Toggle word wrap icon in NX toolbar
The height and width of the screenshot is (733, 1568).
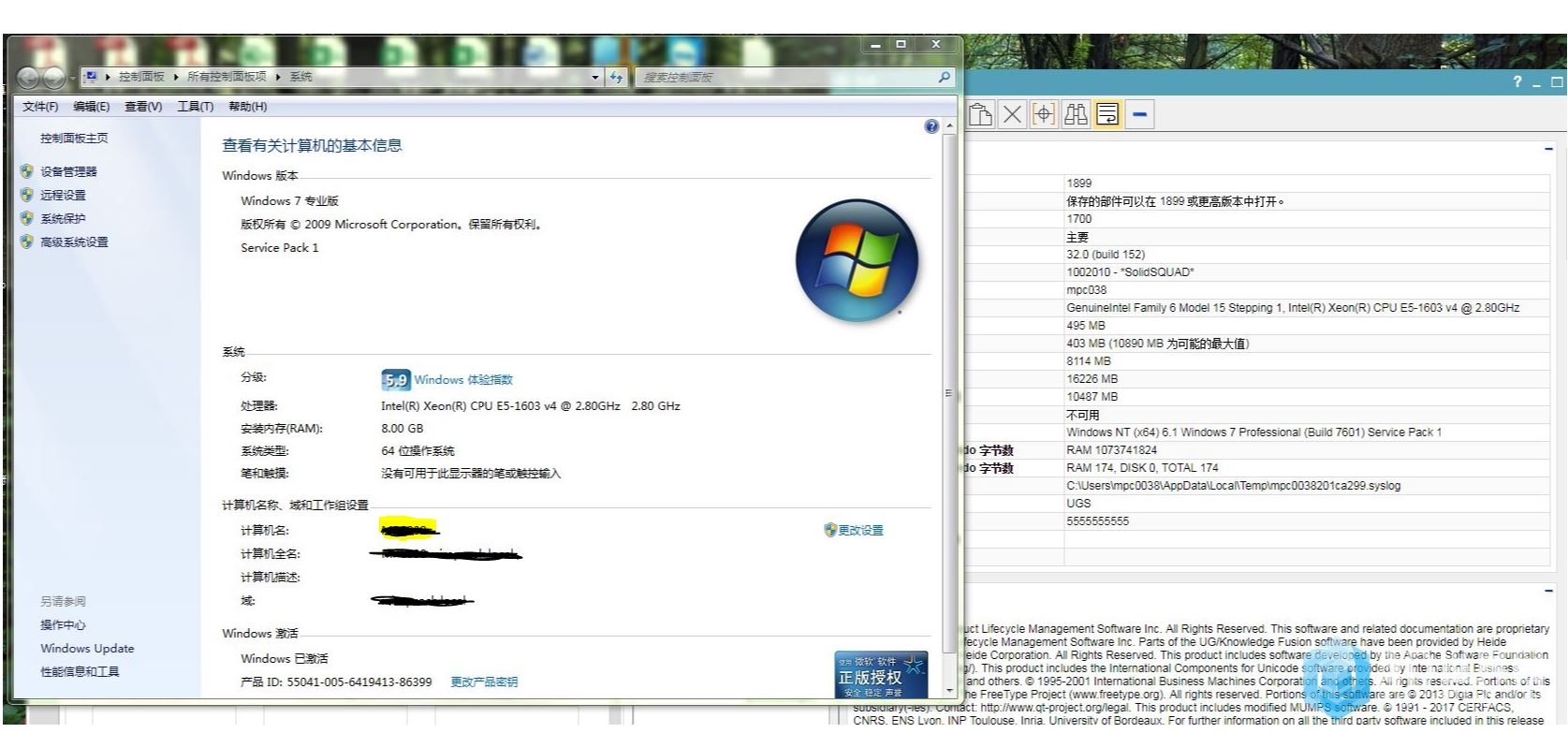(x=1107, y=114)
